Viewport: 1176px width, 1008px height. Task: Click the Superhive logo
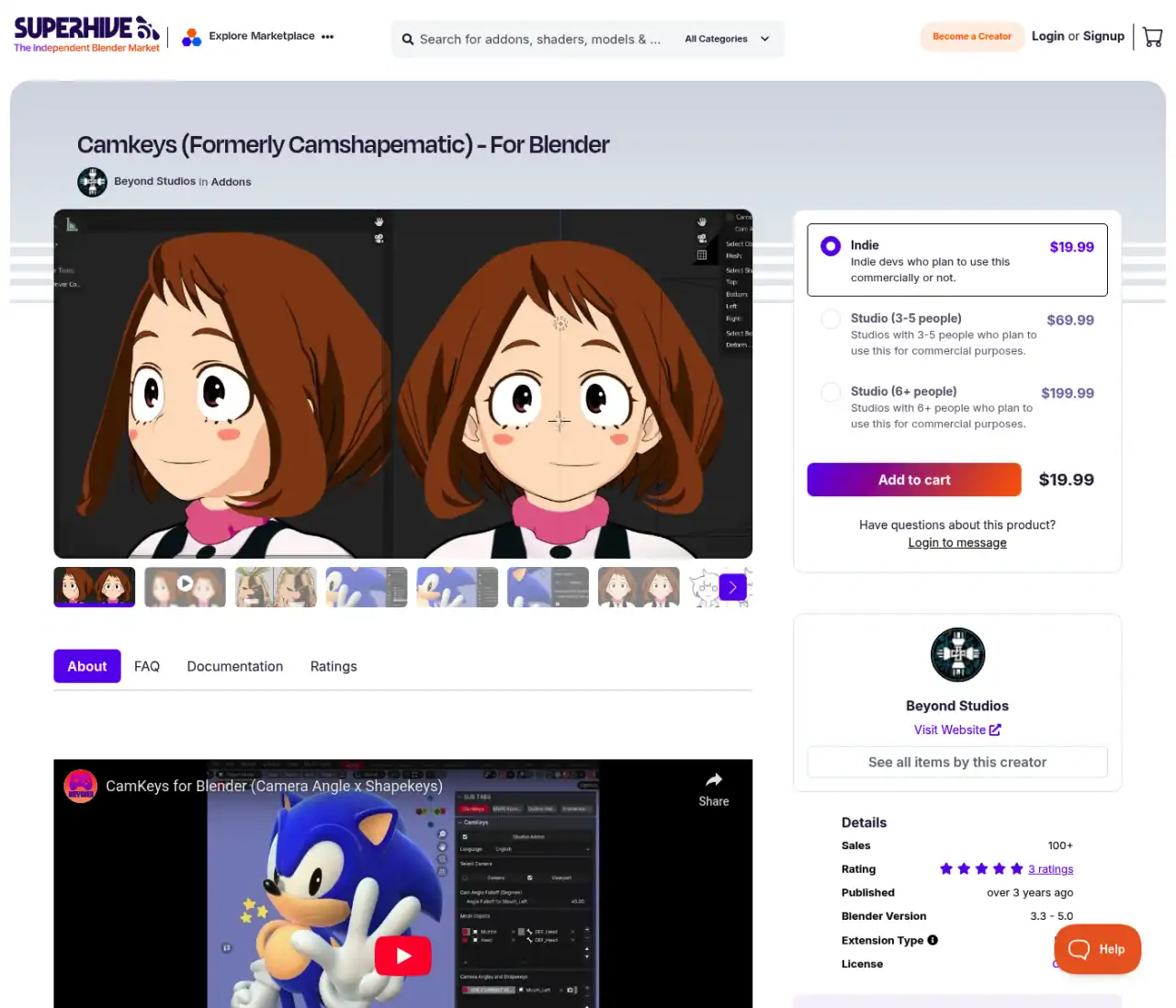tap(86, 34)
